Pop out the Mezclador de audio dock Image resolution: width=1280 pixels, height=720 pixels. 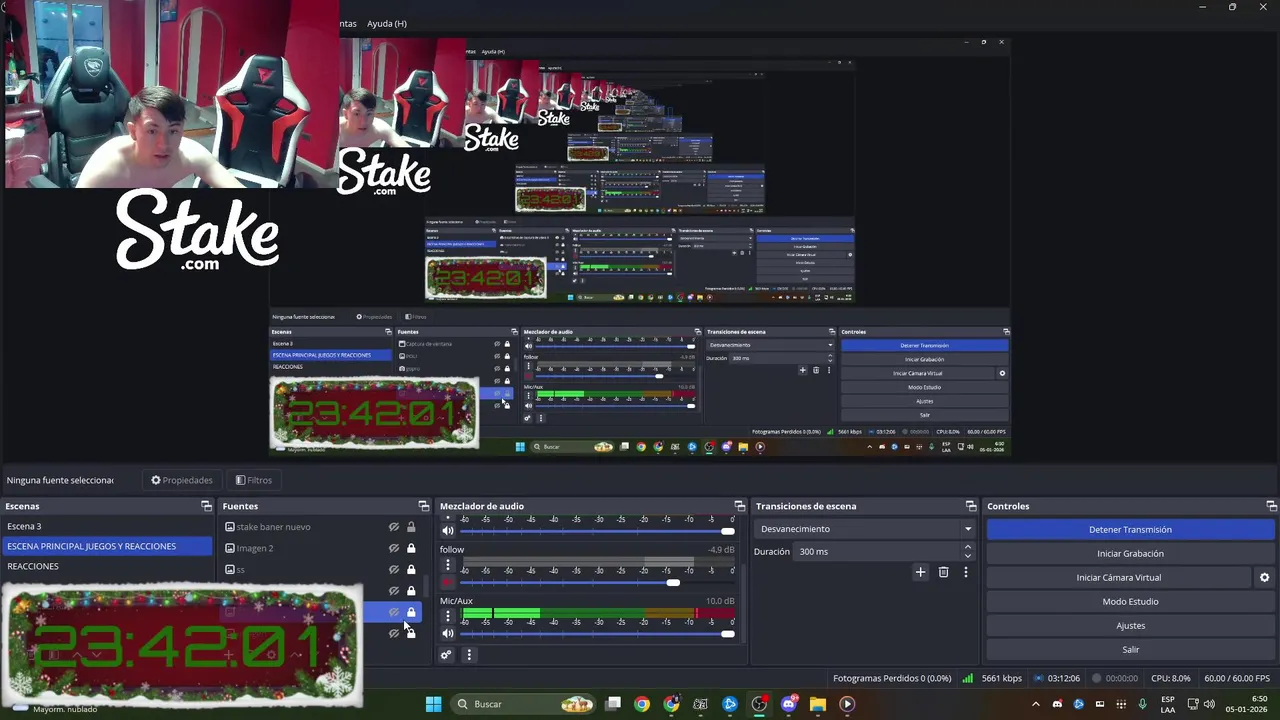point(740,506)
